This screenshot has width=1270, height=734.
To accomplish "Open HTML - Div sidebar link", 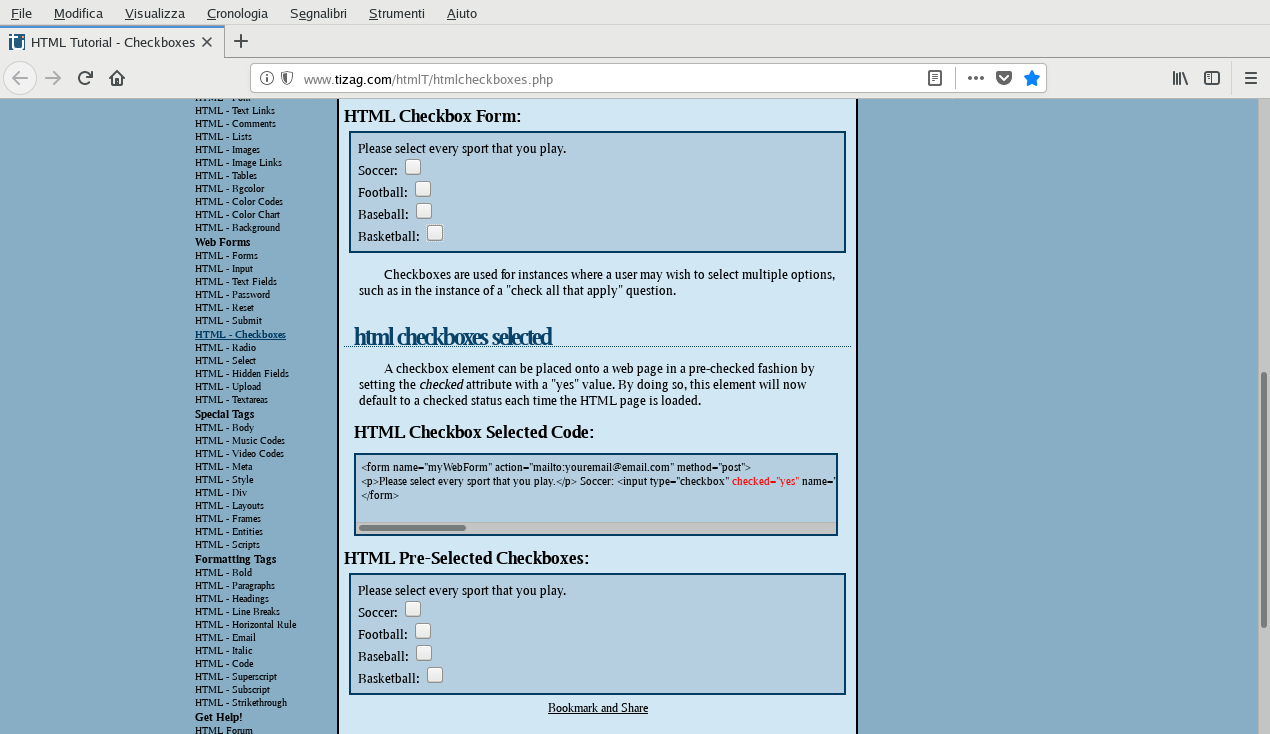I will click(x=221, y=492).
